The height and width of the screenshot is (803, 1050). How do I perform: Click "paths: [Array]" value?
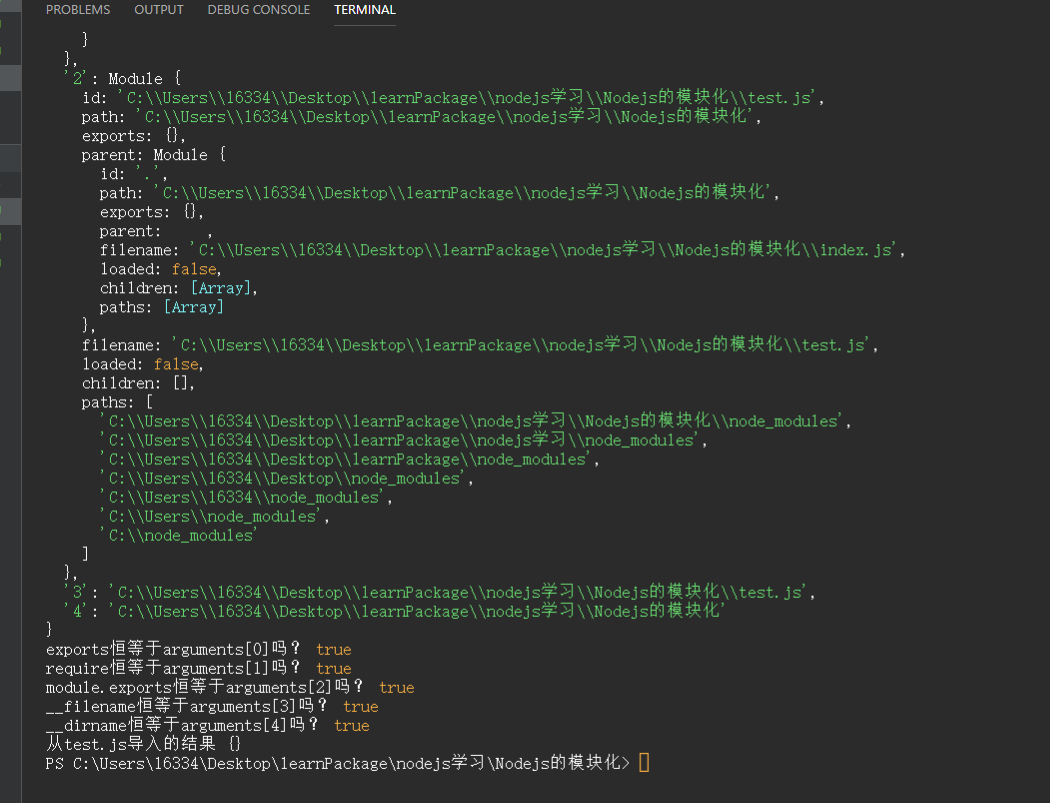tap(194, 307)
